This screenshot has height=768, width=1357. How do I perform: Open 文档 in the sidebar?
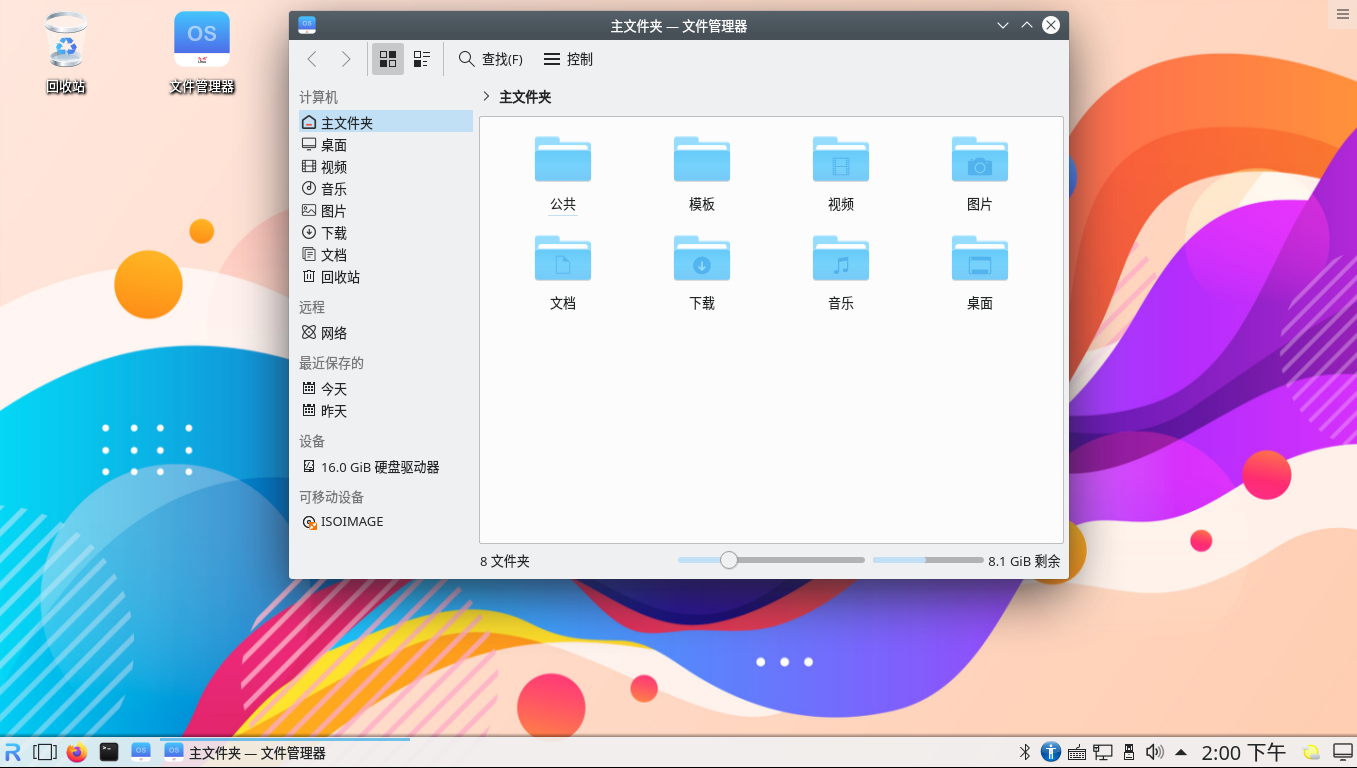point(386,254)
